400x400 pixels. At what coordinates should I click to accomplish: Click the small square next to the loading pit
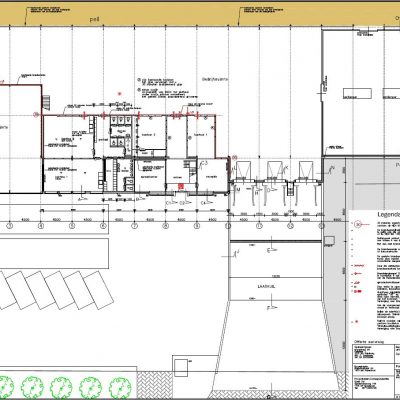pos(329,240)
